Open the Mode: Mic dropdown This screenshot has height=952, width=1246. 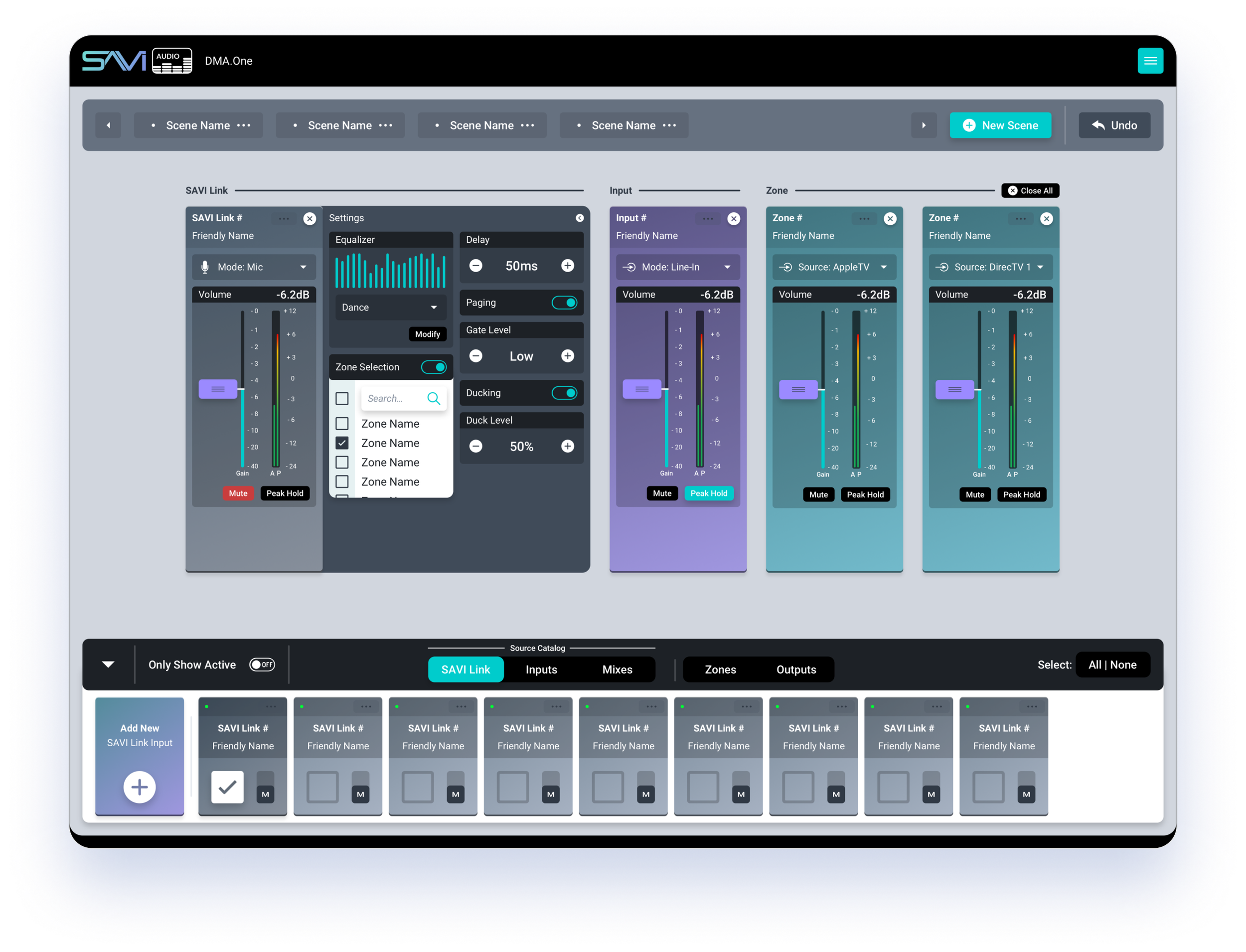point(254,267)
